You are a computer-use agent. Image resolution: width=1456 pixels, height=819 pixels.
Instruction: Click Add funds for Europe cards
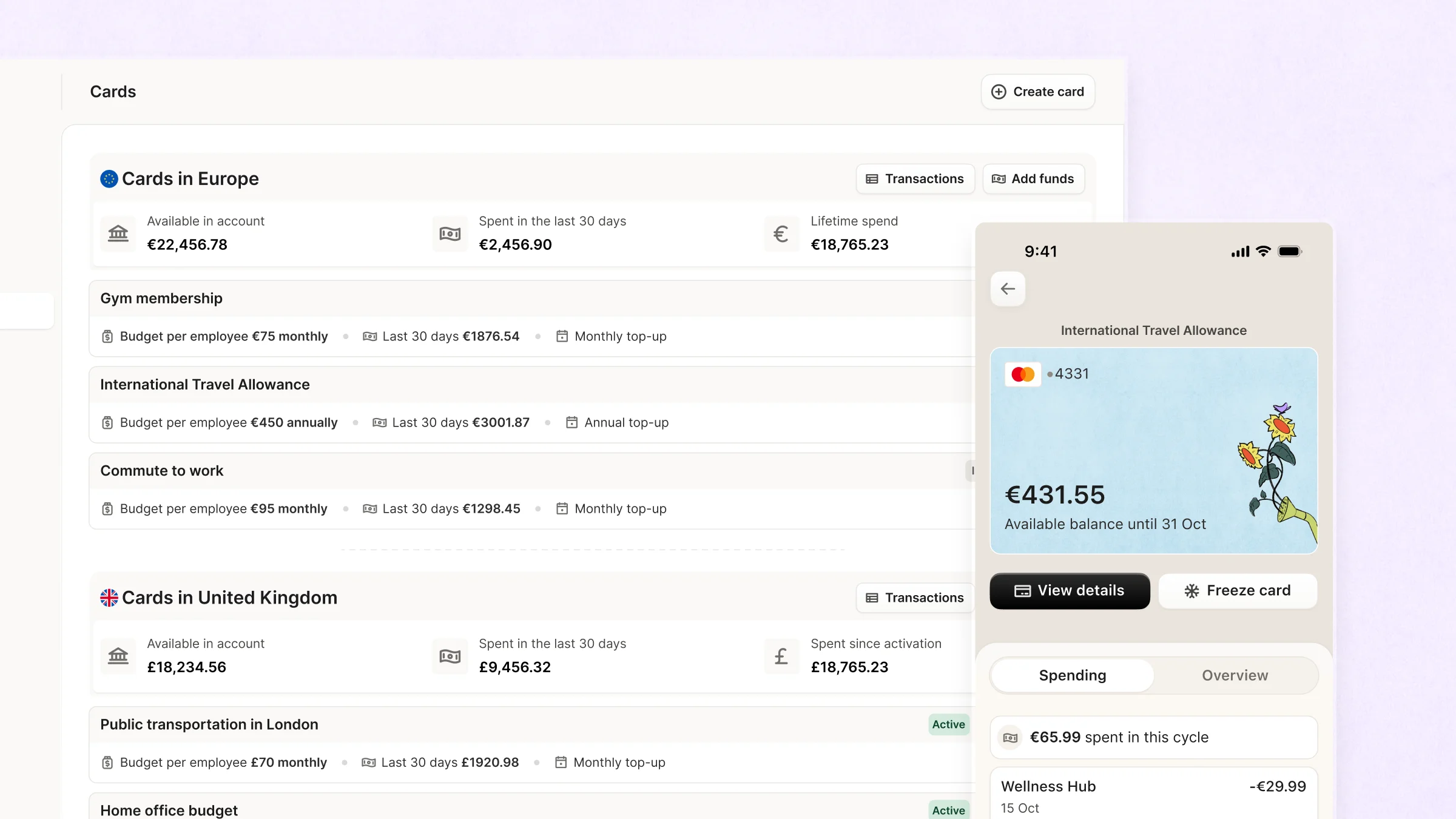(x=1033, y=179)
